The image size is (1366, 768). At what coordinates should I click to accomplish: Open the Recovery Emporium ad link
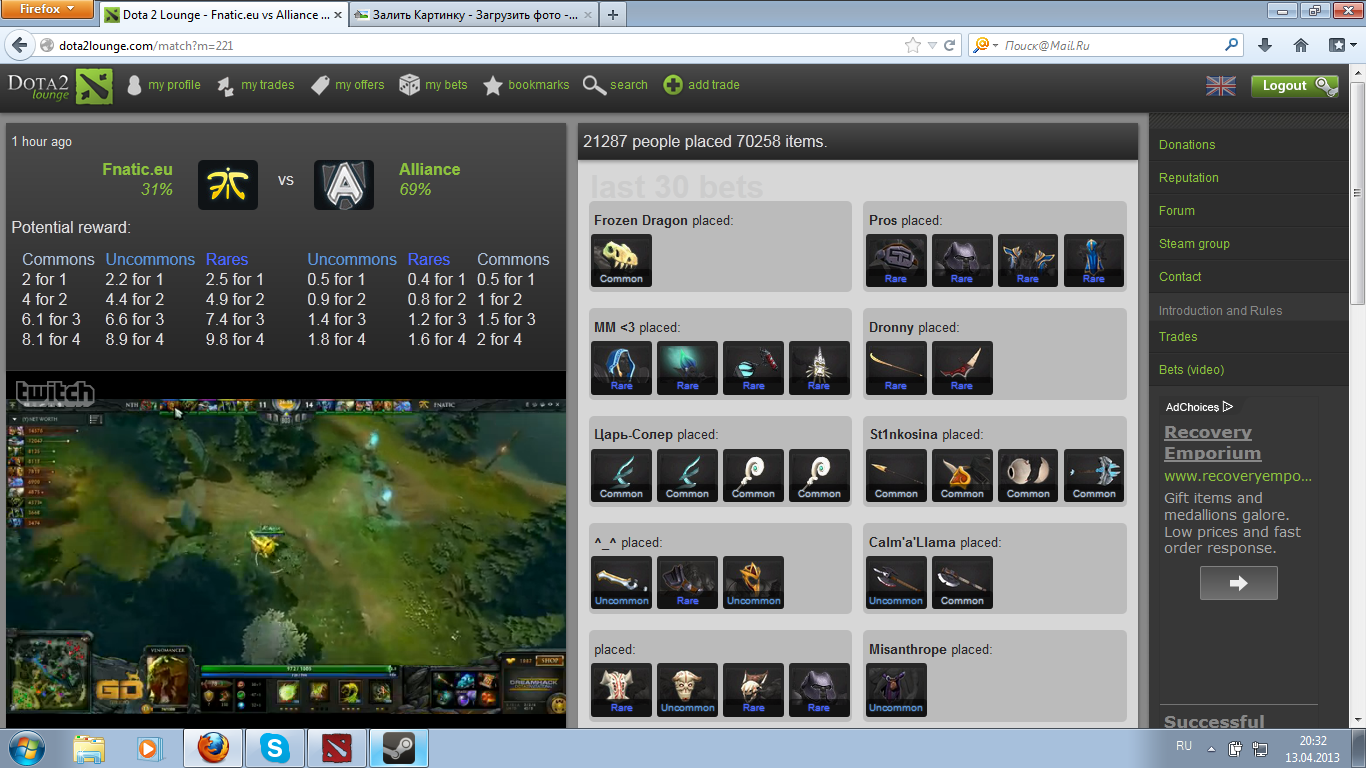click(1213, 443)
